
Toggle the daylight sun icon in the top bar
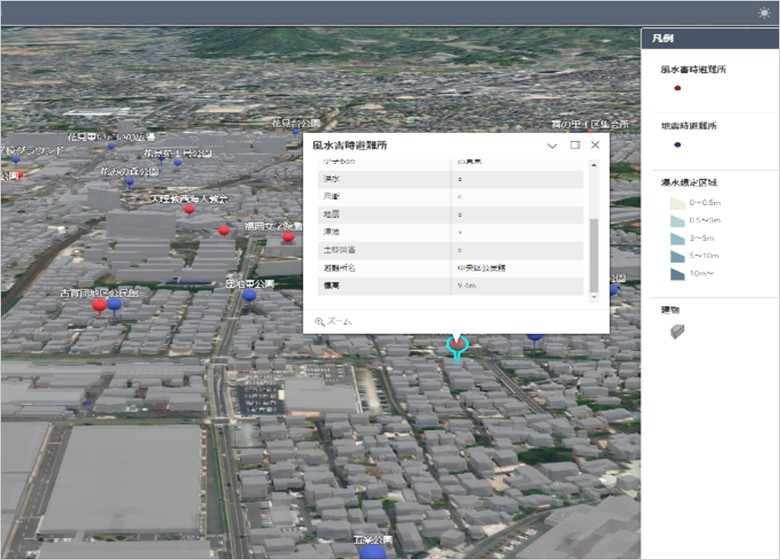coord(764,13)
